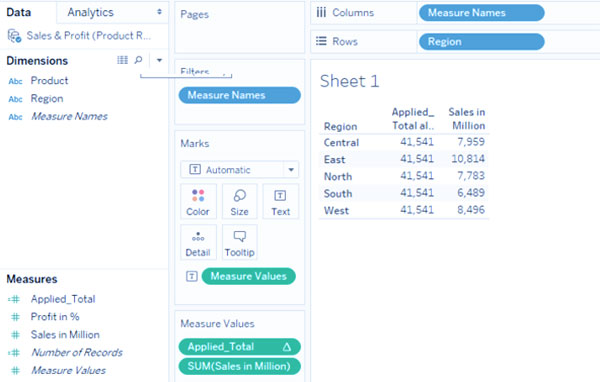
Task: Click the hash icon beside Profit in %
Action: (x=15, y=317)
